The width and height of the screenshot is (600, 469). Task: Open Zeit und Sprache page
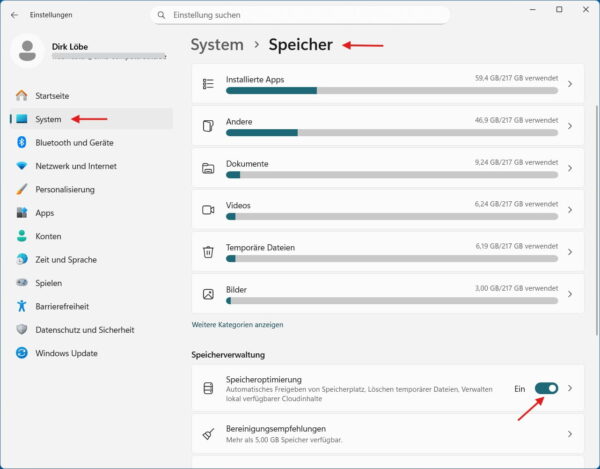tap(91, 259)
